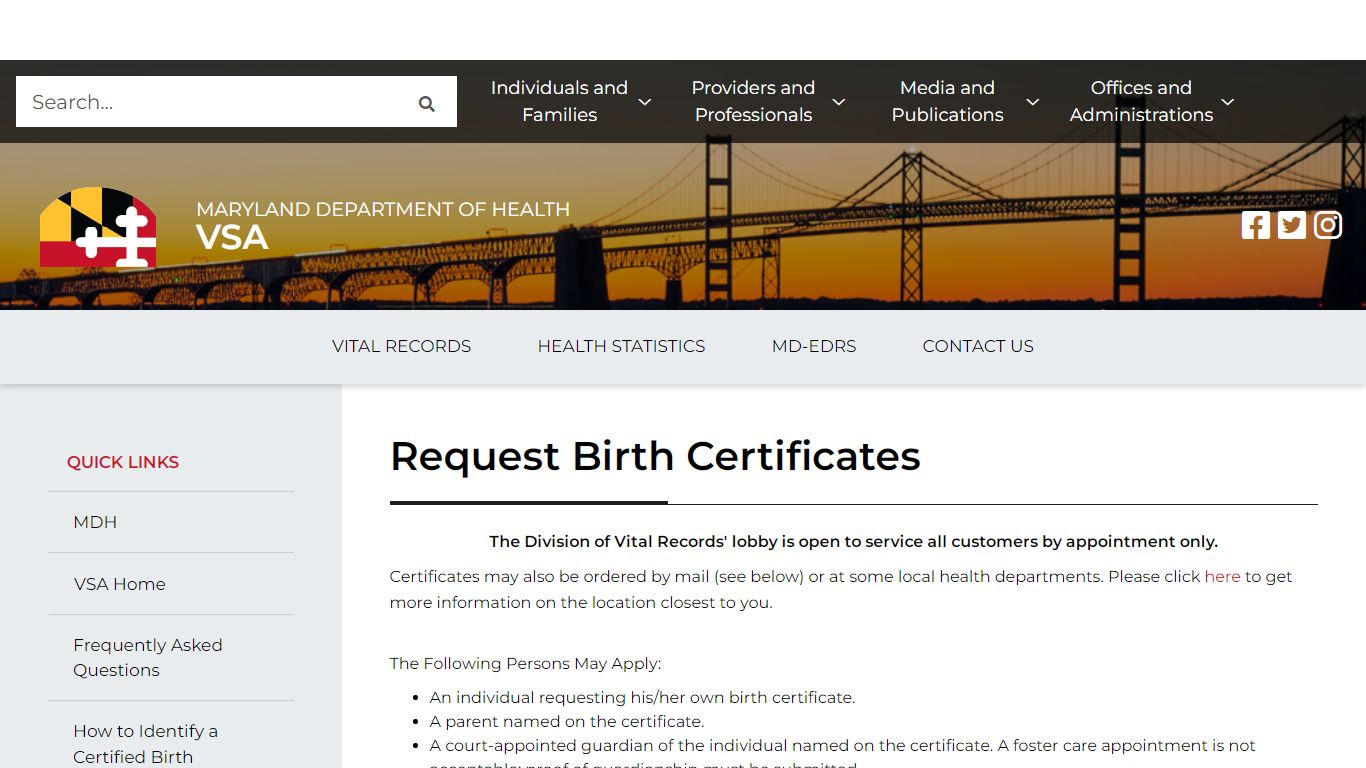Image resolution: width=1366 pixels, height=768 pixels.
Task: Open the Contact Us page
Action: pos(978,346)
